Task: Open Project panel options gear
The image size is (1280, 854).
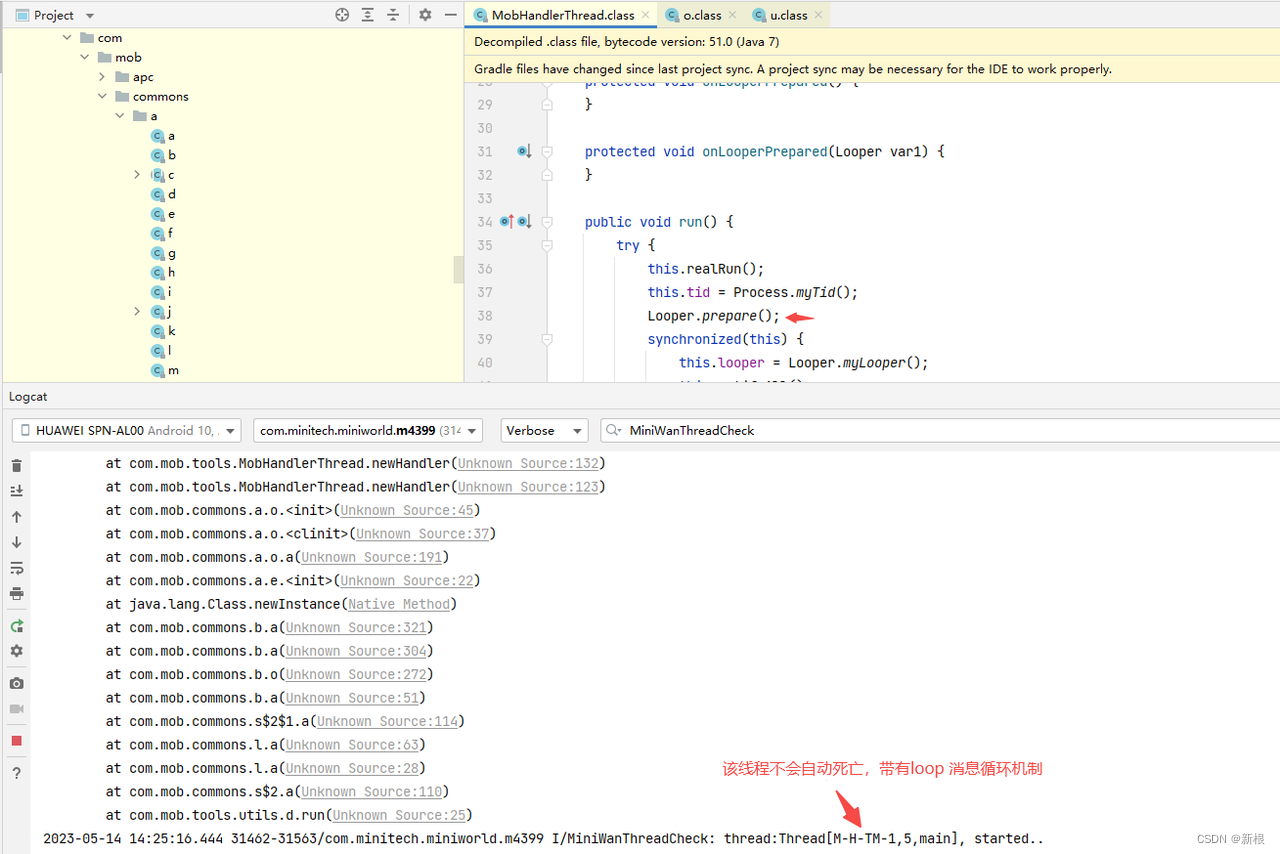Action: [x=425, y=15]
